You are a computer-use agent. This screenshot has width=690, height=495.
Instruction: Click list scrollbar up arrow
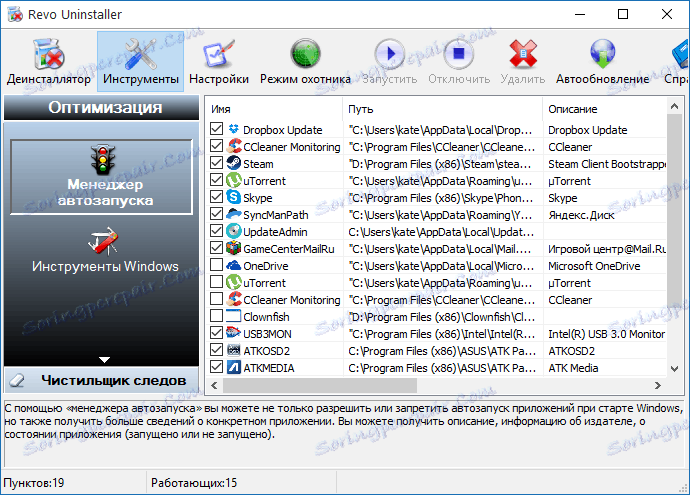(x=674, y=106)
